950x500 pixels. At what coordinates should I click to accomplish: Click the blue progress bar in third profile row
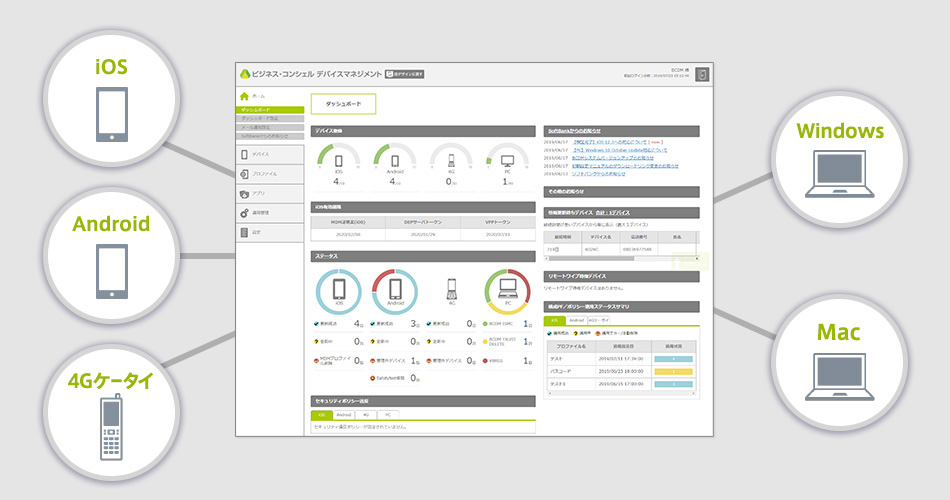point(673,384)
